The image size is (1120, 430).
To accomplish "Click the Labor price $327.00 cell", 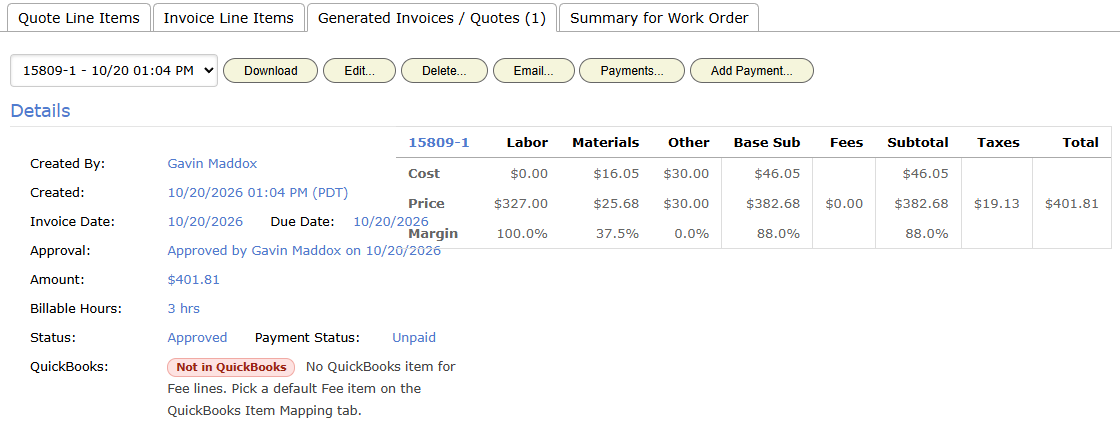I will pos(521,204).
